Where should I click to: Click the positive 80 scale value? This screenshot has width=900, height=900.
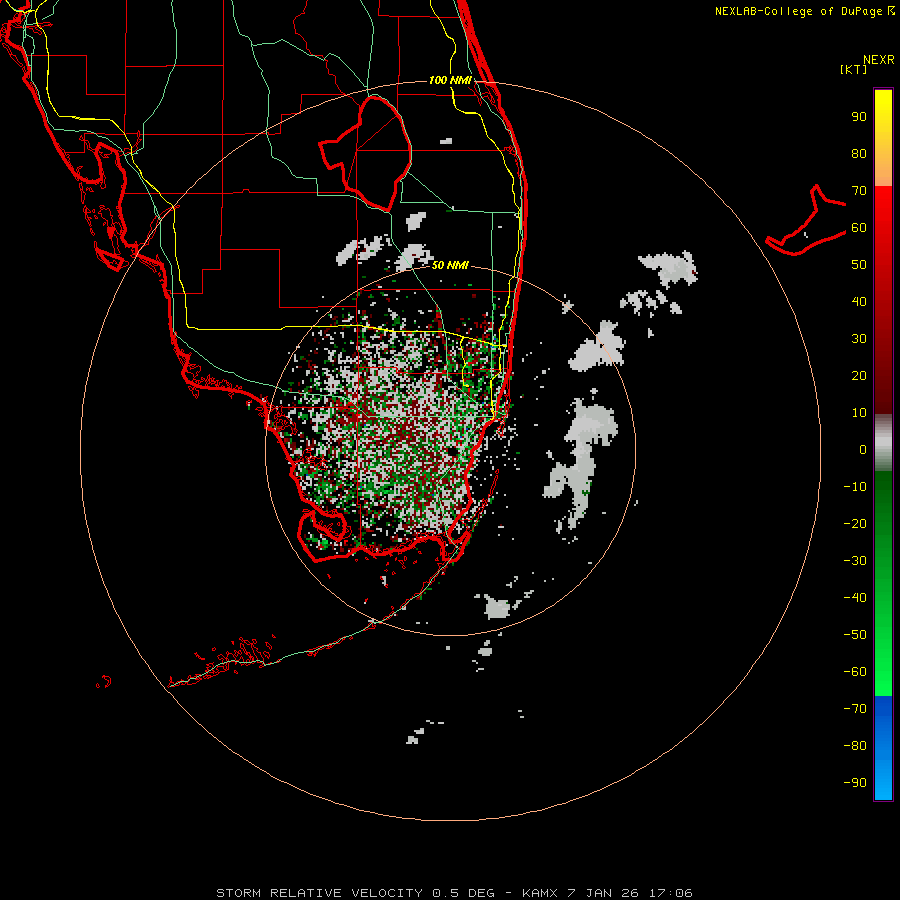click(859, 154)
